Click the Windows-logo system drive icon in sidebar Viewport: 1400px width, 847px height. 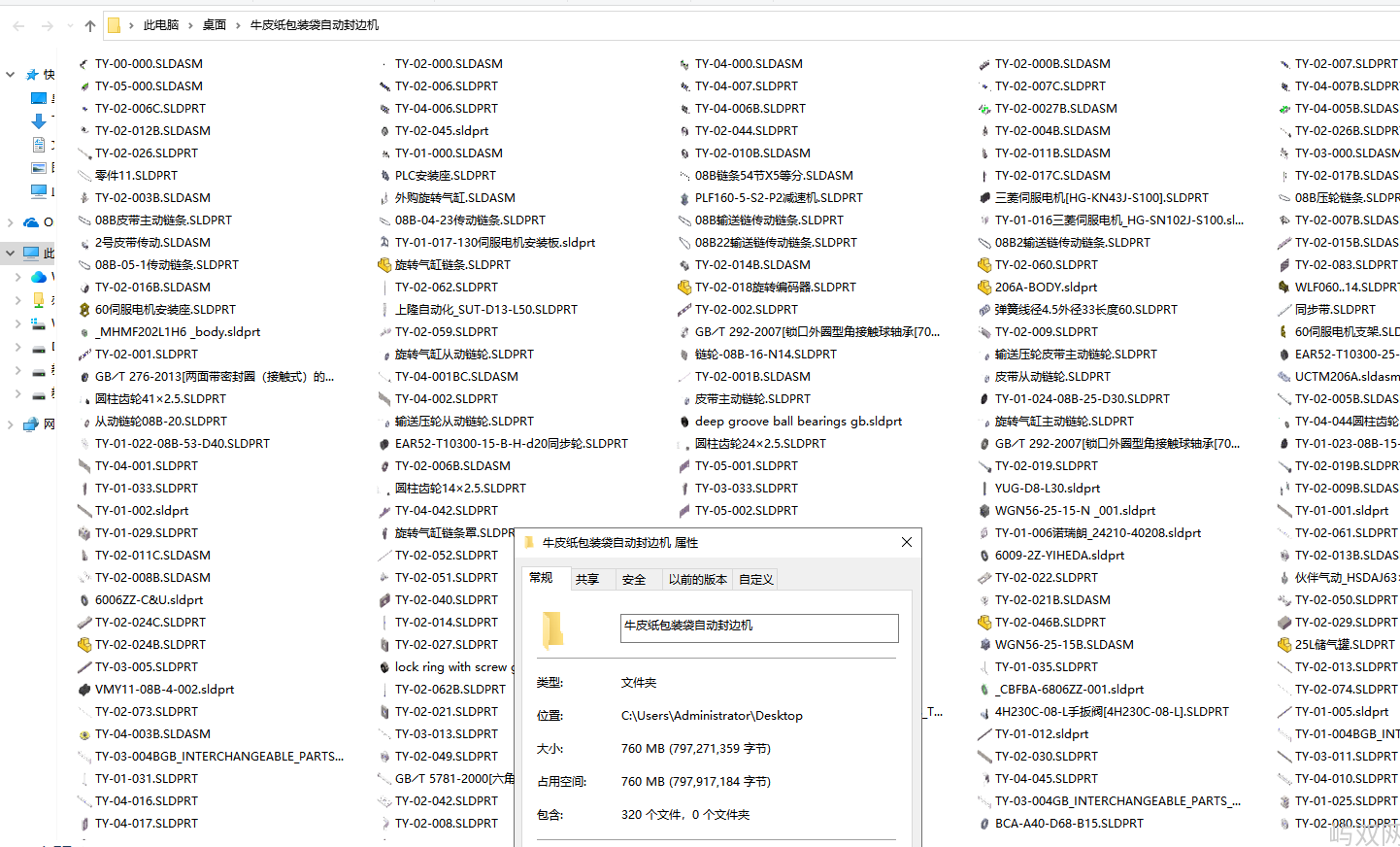click(x=39, y=323)
